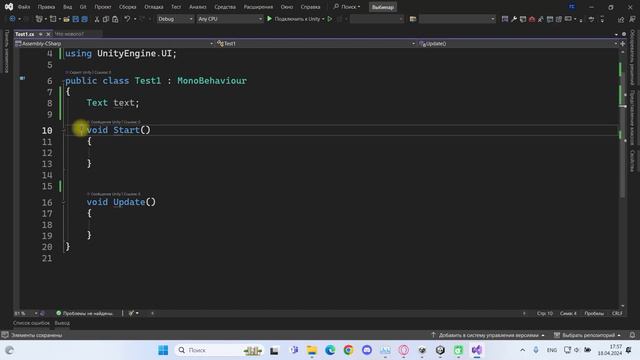Click the Copy toolbar icon
640x360 pixels.
[106, 19]
